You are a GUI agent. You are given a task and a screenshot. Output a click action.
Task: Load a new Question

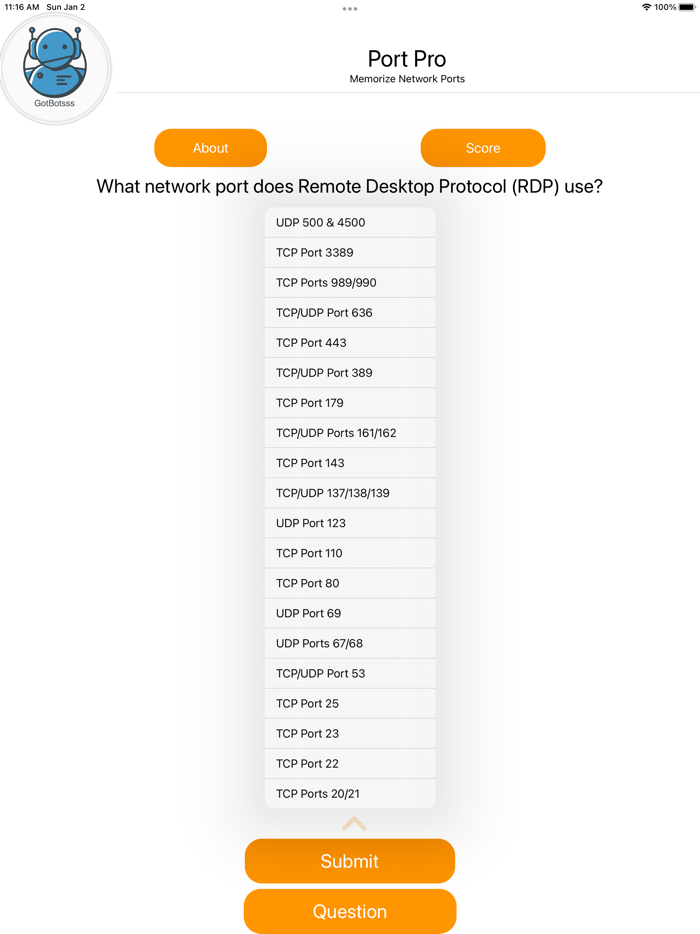coord(350,911)
